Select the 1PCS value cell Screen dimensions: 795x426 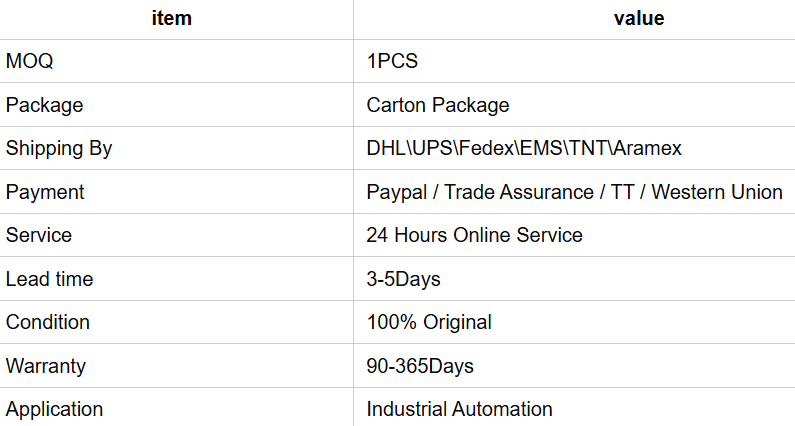[x=392, y=61]
